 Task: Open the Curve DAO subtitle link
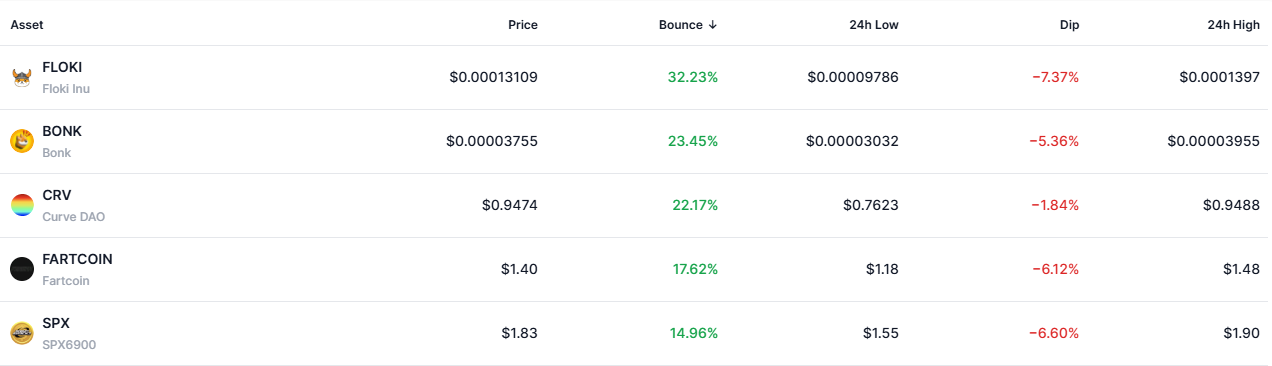(73, 217)
